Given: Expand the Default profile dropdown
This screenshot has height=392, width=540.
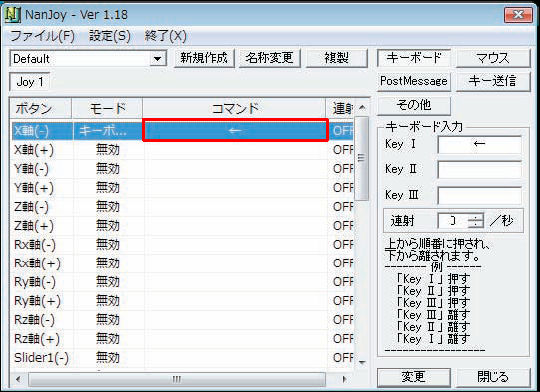Looking at the screenshot, I should click(157, 59).
